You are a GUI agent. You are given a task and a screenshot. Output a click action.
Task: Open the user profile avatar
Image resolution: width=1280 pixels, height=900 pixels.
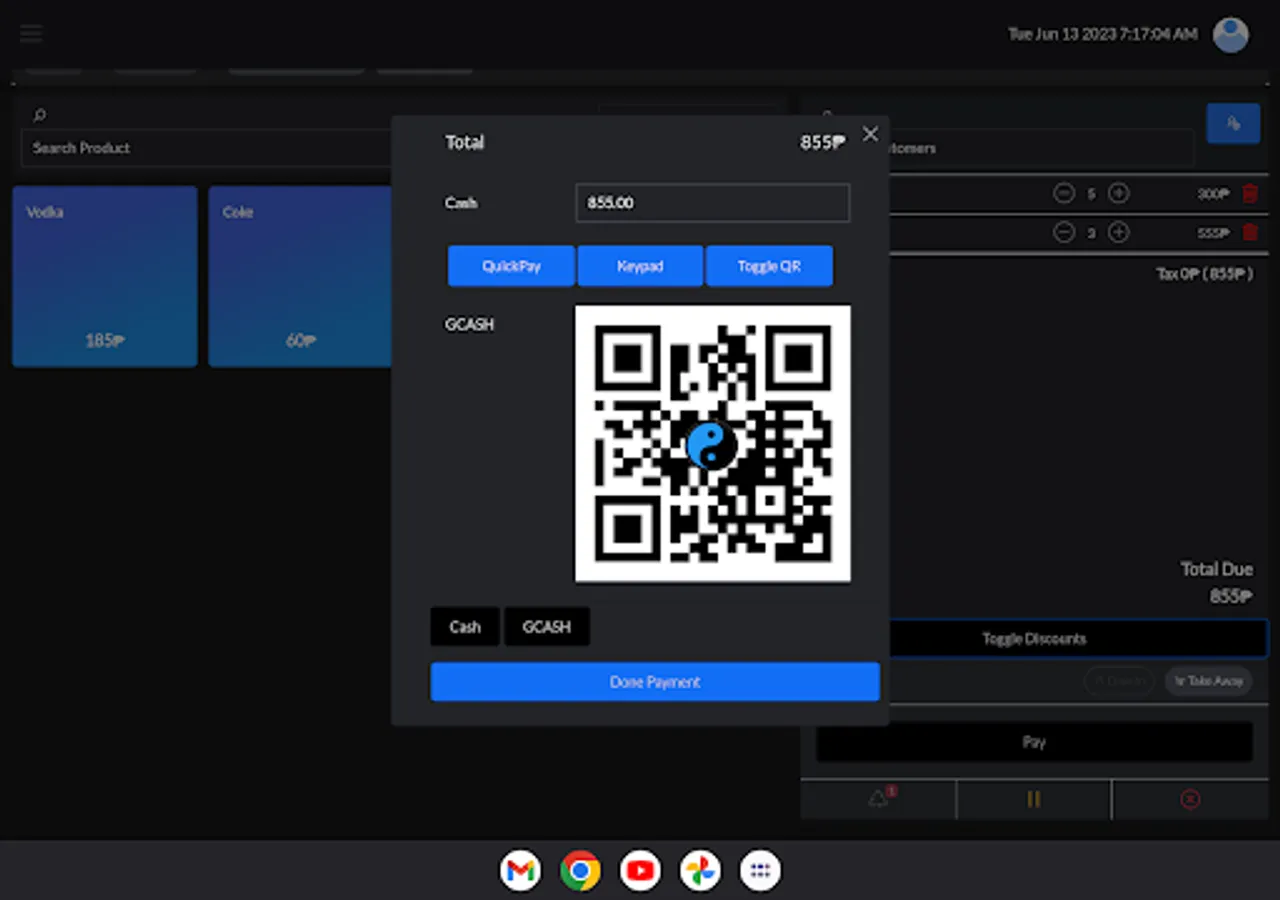point(1230,34)
